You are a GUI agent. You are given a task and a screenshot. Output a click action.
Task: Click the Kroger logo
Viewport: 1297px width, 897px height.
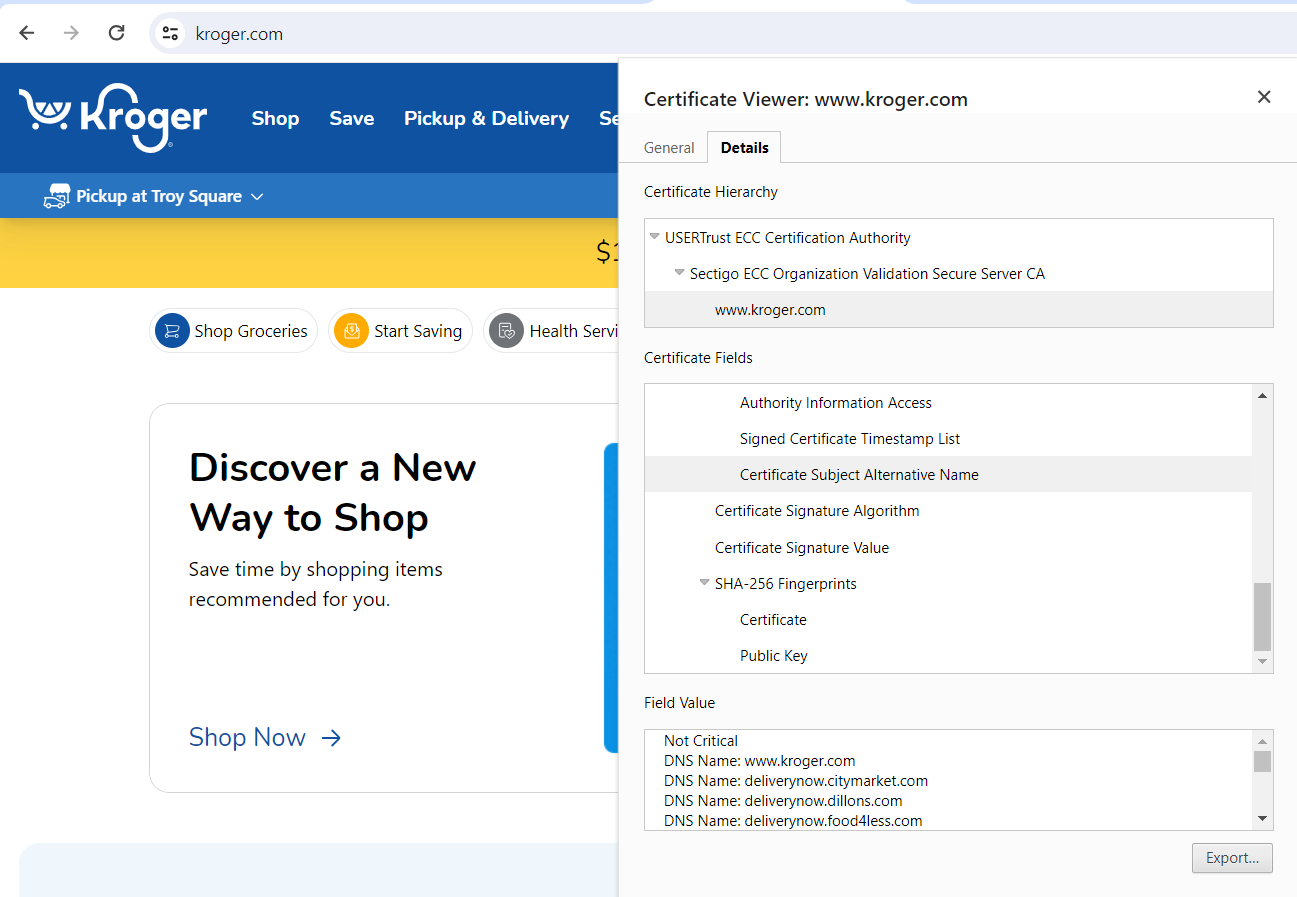tap(113, 118)
